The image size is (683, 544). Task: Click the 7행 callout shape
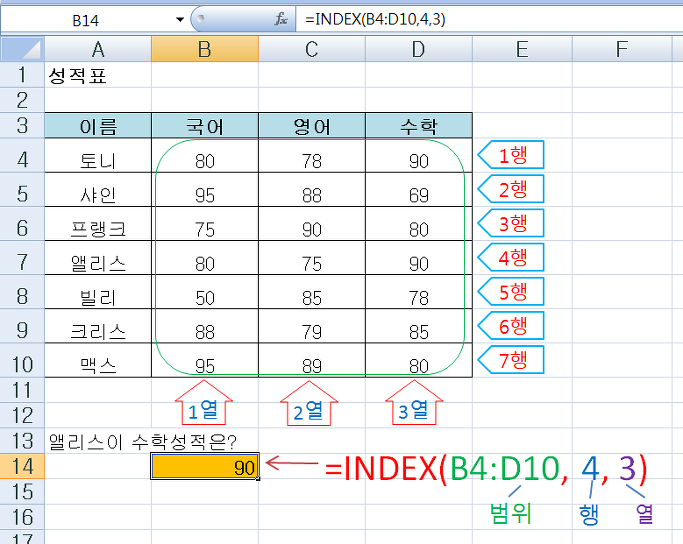[x=511, y=360]
